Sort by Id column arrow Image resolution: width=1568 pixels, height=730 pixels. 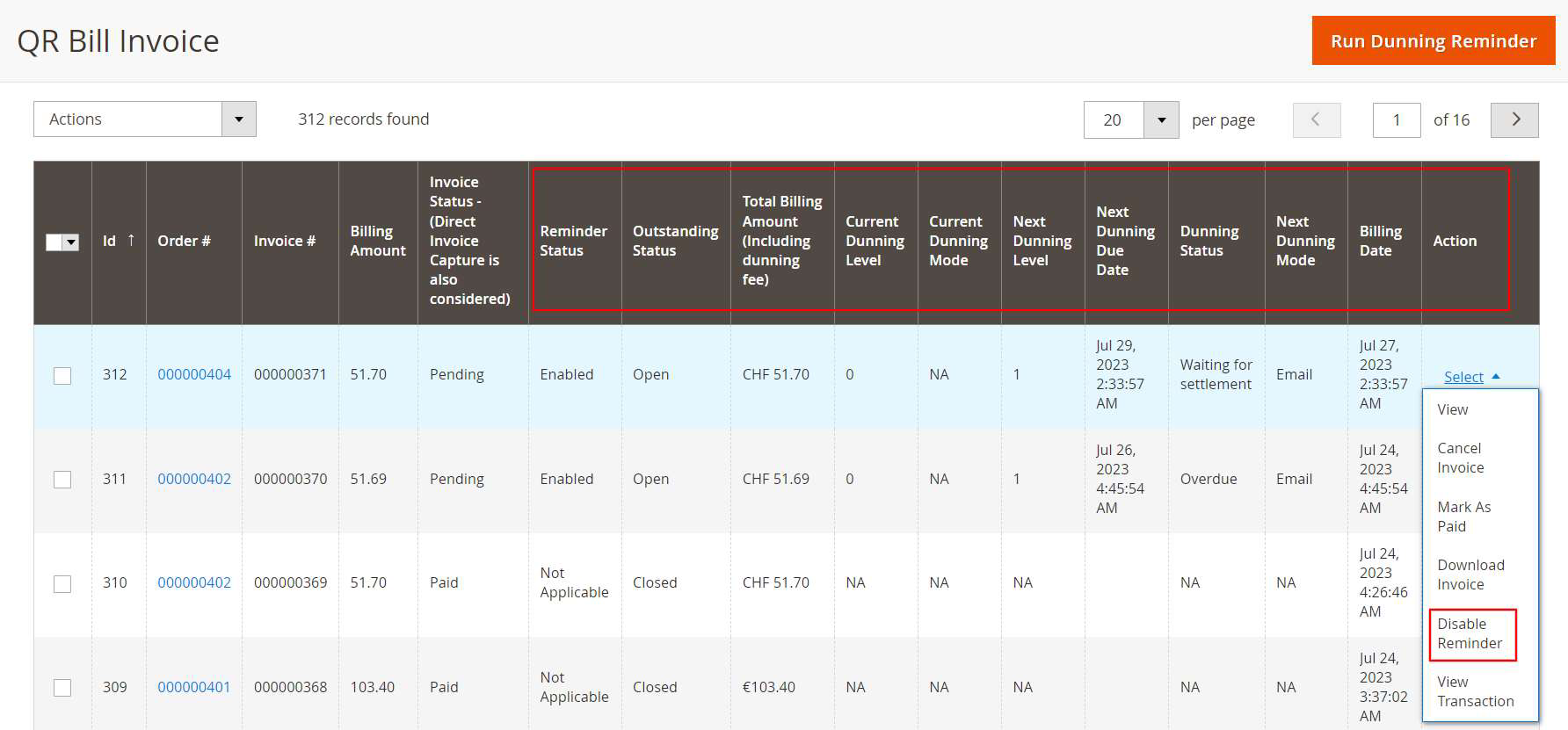pyautogui.click(x=131, y=241)
